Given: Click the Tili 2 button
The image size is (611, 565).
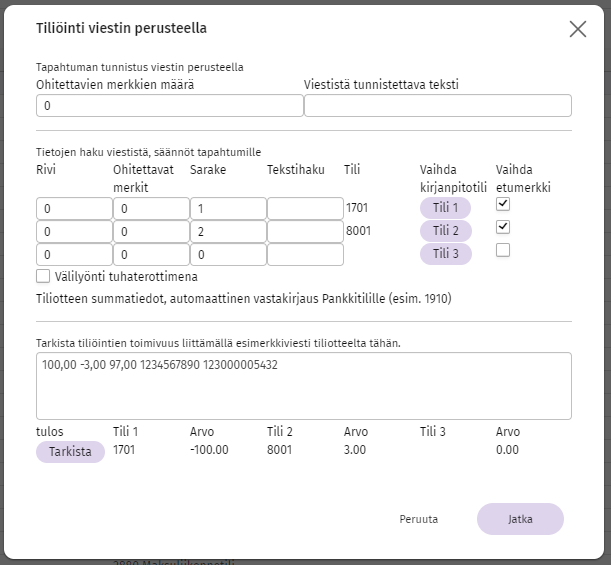Looking at the screenshot, I should point(445,231).
